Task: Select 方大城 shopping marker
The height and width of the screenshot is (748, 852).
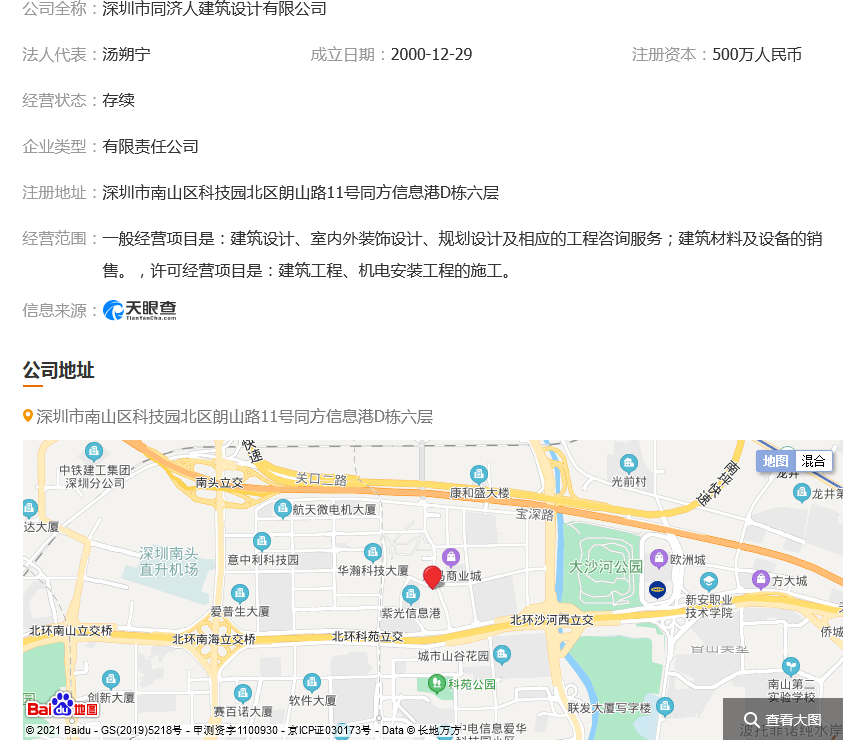Action: tap(761, 580)
